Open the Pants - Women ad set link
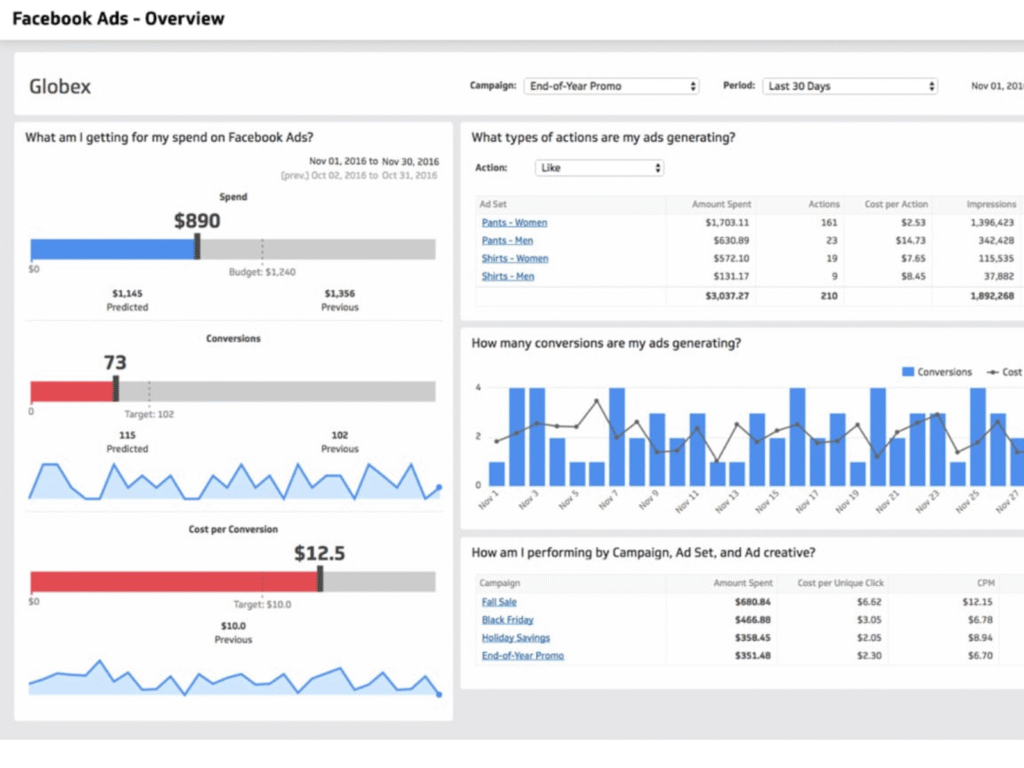 [x=514, y=223]
